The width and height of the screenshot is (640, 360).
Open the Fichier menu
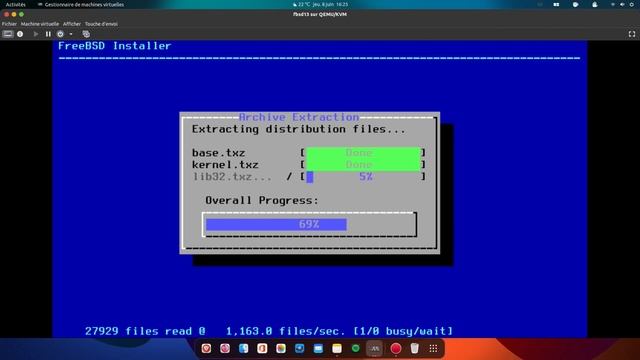[x=9, y=24]
